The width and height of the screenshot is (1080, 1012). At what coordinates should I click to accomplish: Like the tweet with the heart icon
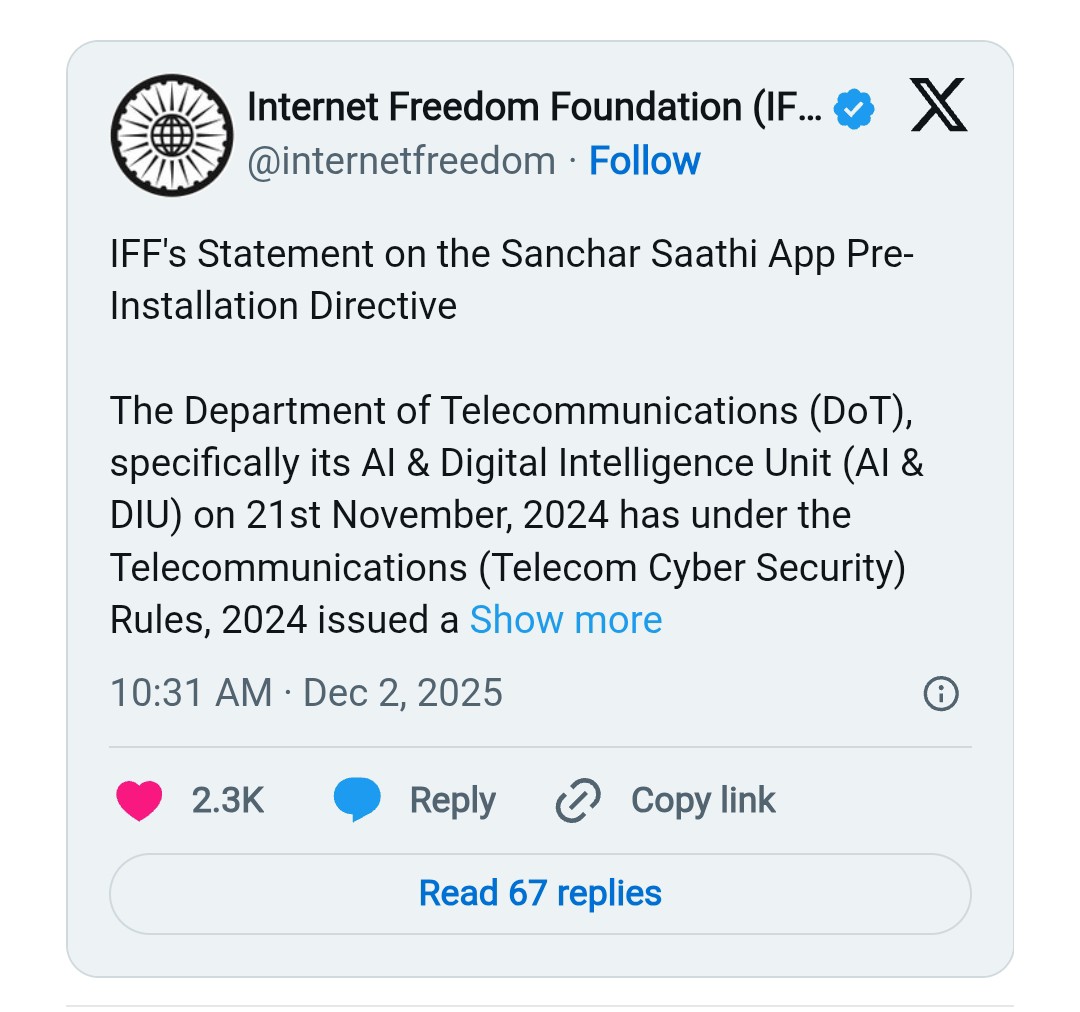pyautogui.click(x=139, y=801)
